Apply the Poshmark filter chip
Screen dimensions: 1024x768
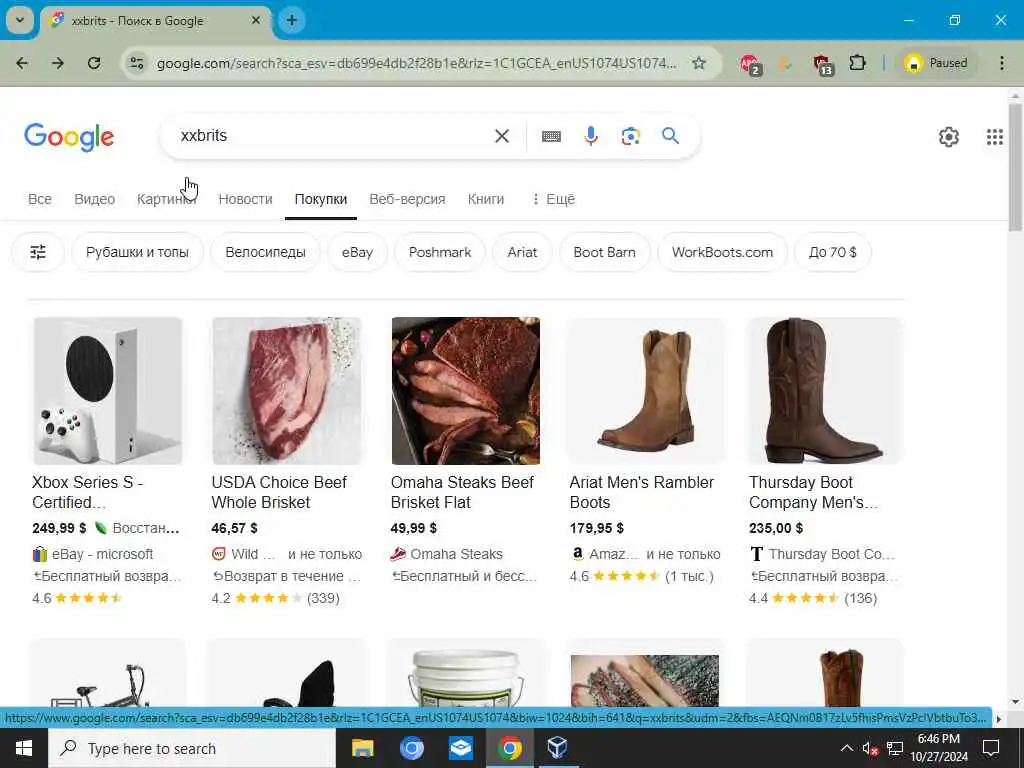pos(440,252)
